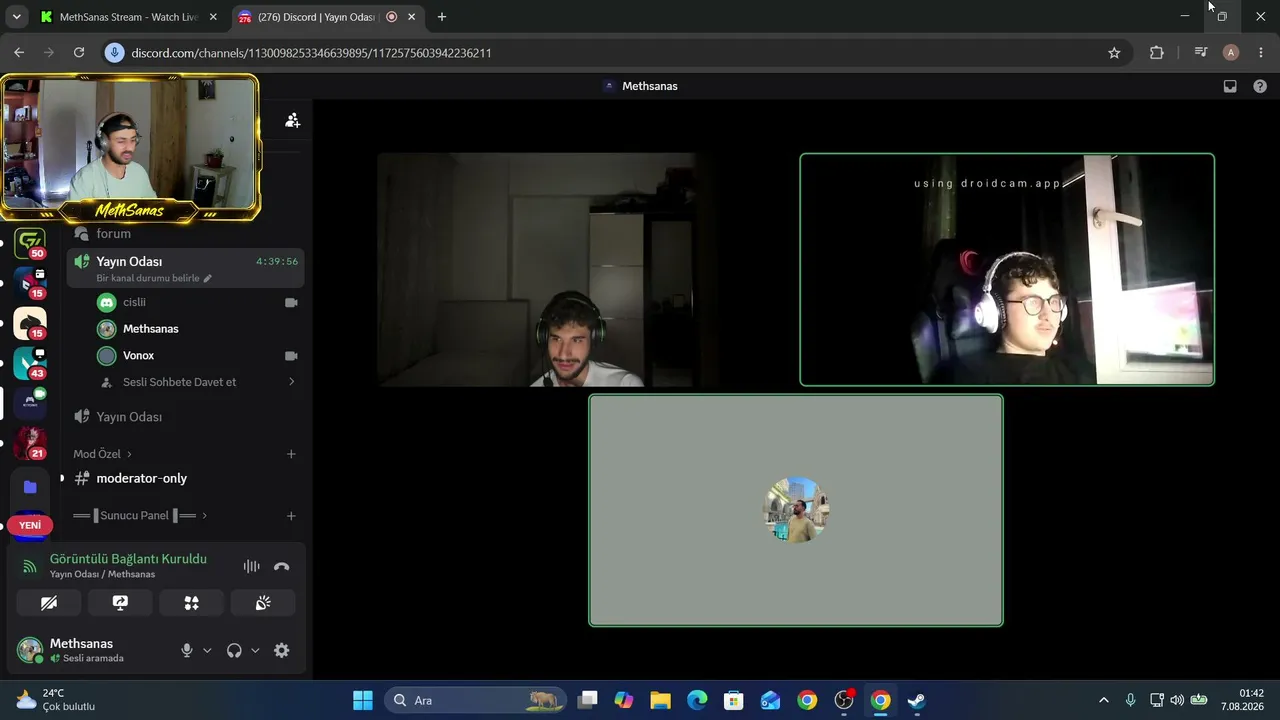Viewport: 1280px width, 720px height.
Task: Open the tab search dropdown
Action: pyautogui.click(x=16, y=17)
